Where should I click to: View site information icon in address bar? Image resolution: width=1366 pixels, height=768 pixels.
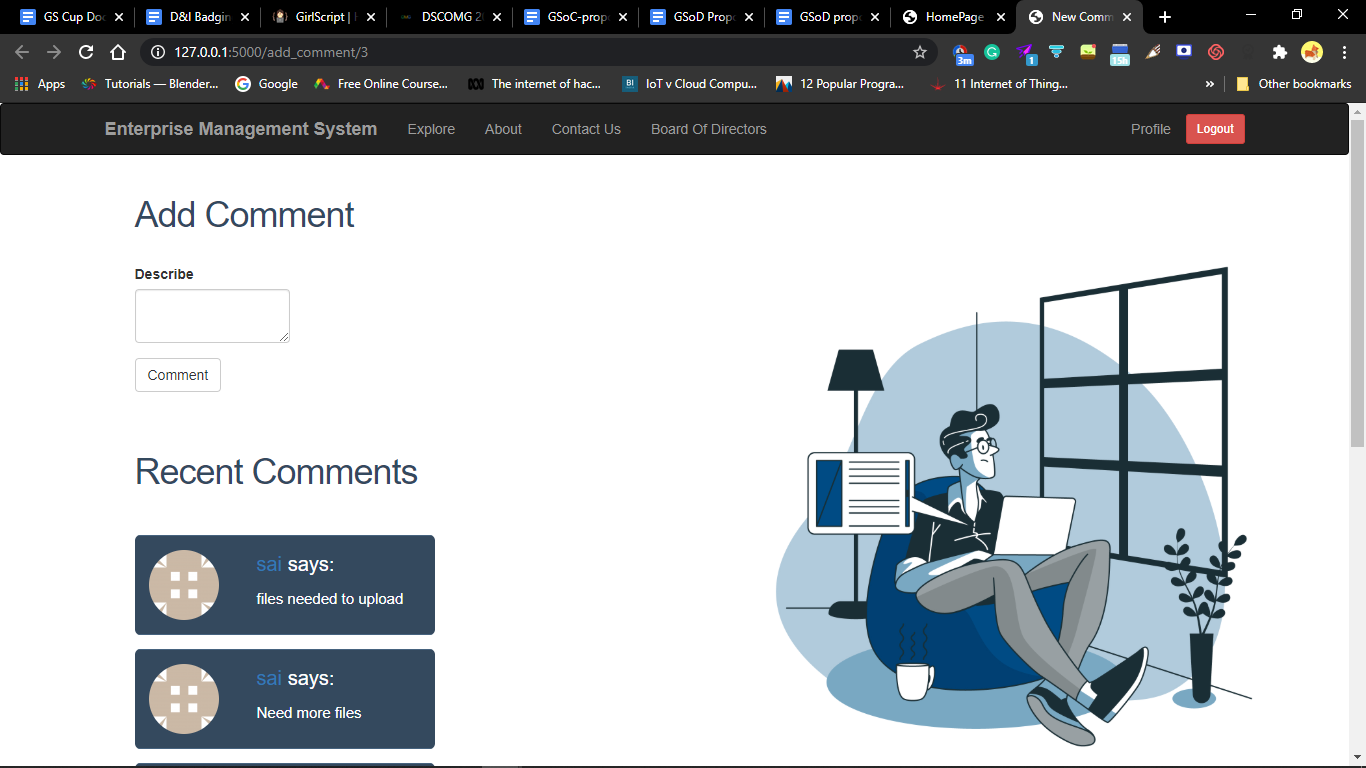pyautogui.click(x=157, y=52)
